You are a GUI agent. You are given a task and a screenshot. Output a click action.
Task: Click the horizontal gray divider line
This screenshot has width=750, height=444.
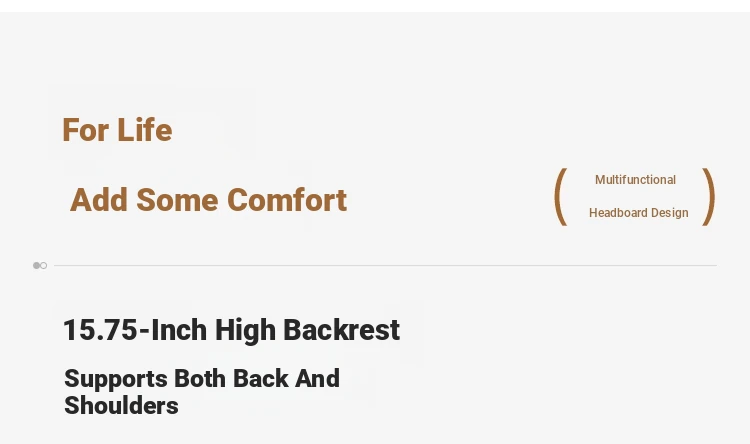click(385, 266)
